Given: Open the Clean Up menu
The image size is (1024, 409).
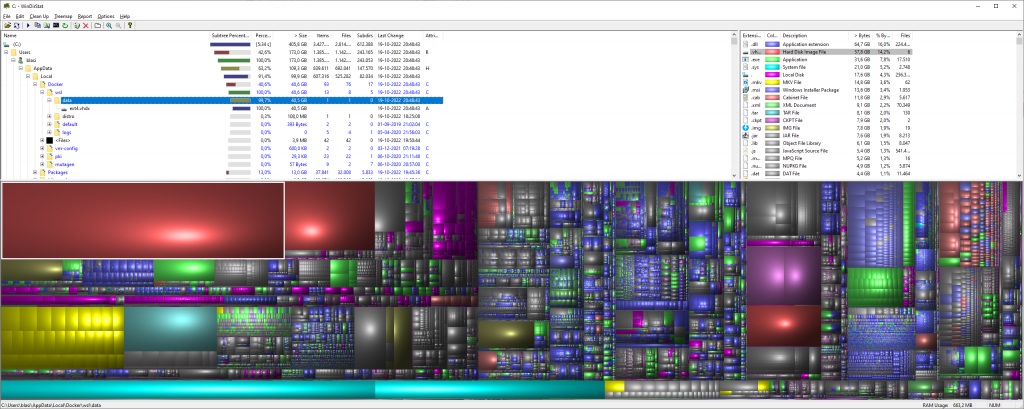Looking at the screenshot, I should (37, 16).
